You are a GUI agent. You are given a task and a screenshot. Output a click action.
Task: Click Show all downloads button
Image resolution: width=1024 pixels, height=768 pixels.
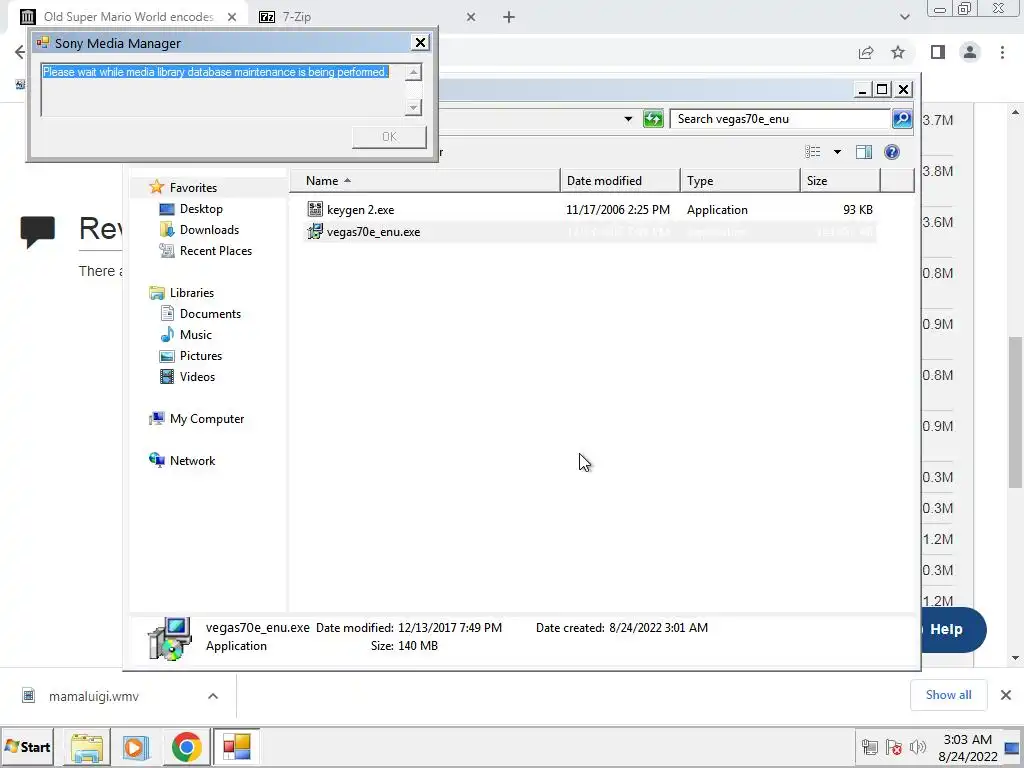(948, 695)
